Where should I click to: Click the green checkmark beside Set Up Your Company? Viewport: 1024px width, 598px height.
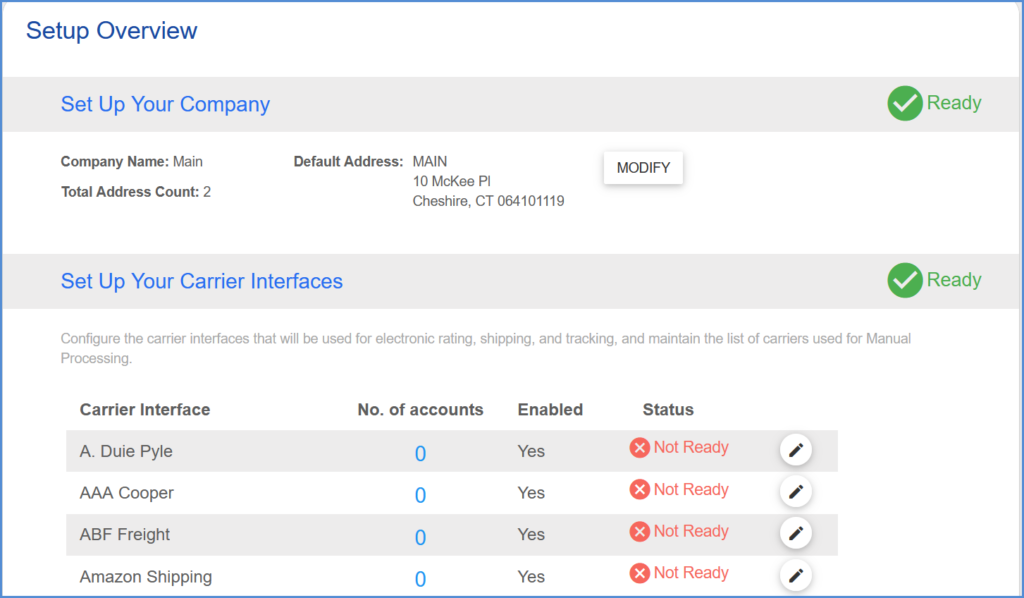tap(904, 103)
